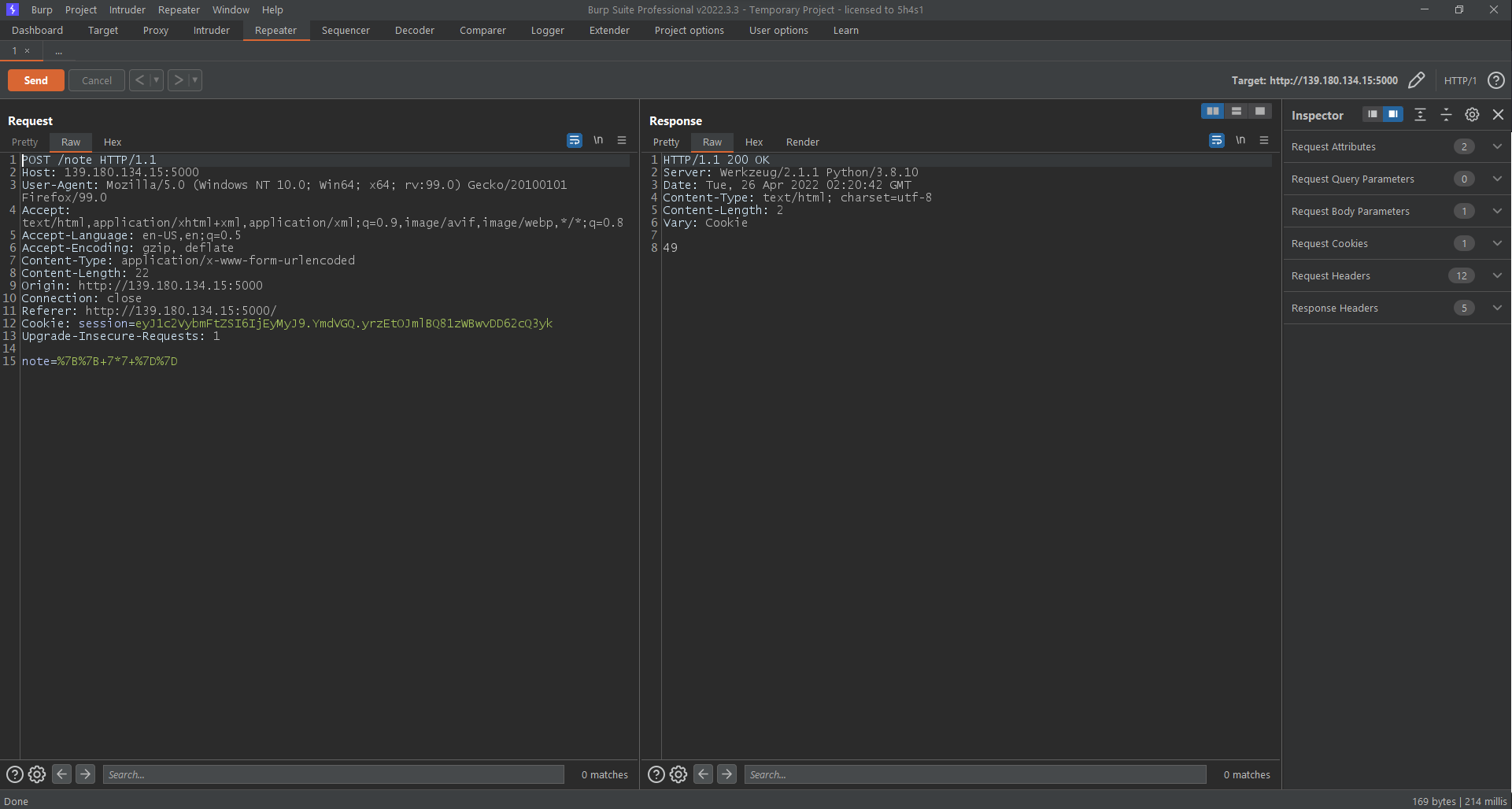Viewport: 1512px width, 809px height.
Task: Switch Response view to Render tab
Action: 802,142
